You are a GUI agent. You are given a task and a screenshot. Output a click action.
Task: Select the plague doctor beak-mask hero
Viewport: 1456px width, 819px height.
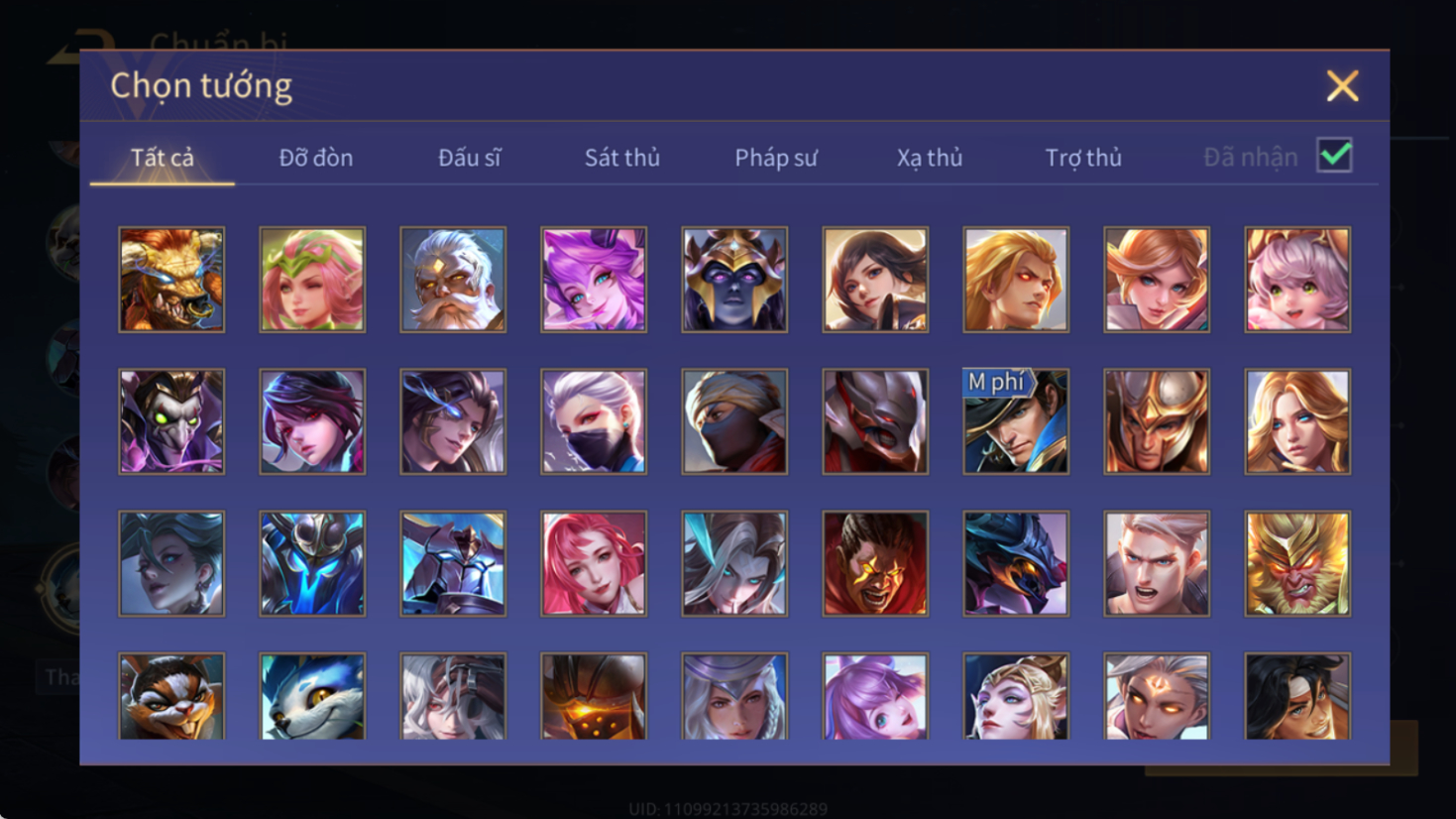click(x=171, y=421)
